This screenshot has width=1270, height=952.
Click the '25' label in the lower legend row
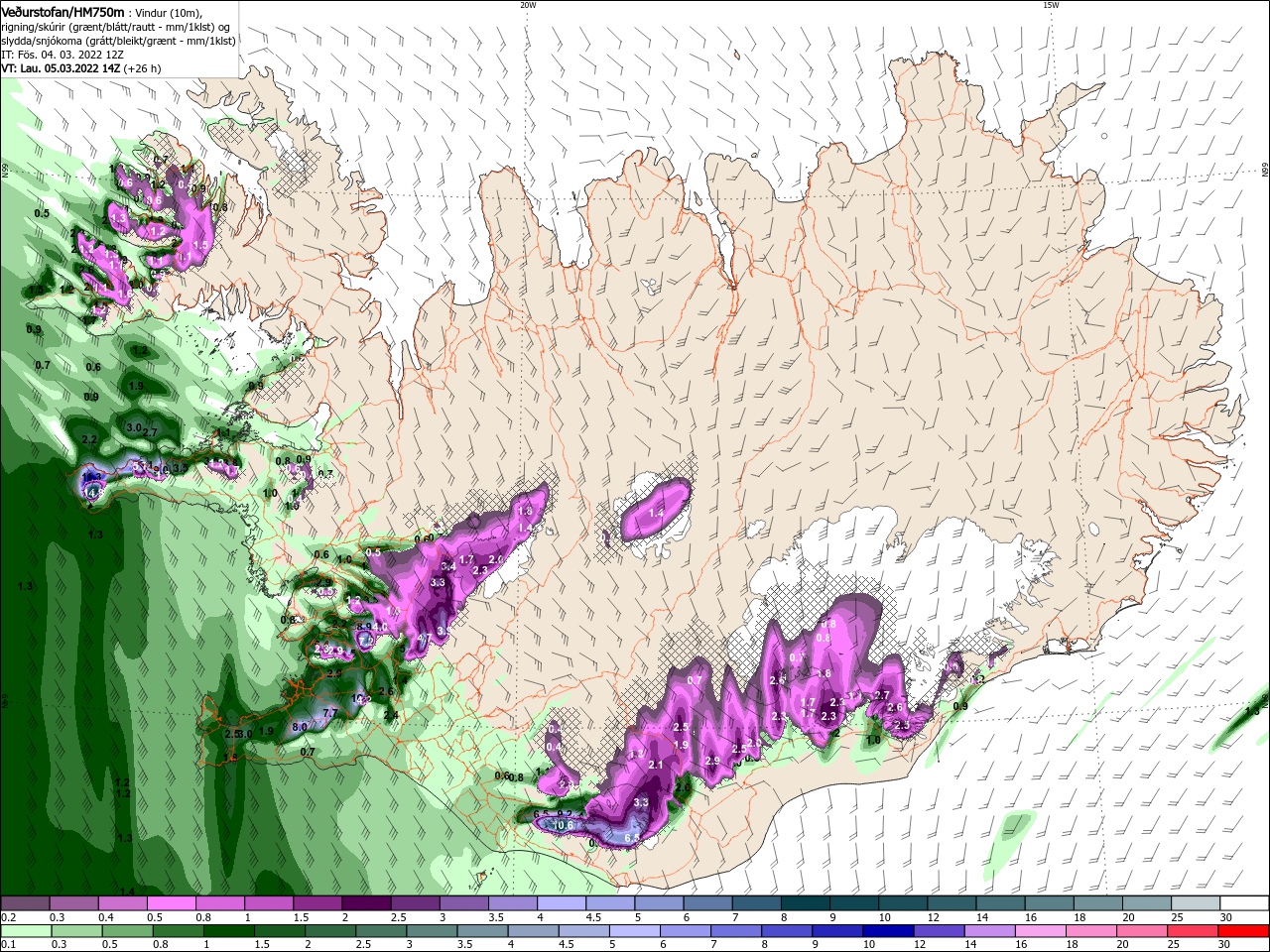coord(1172,946)
